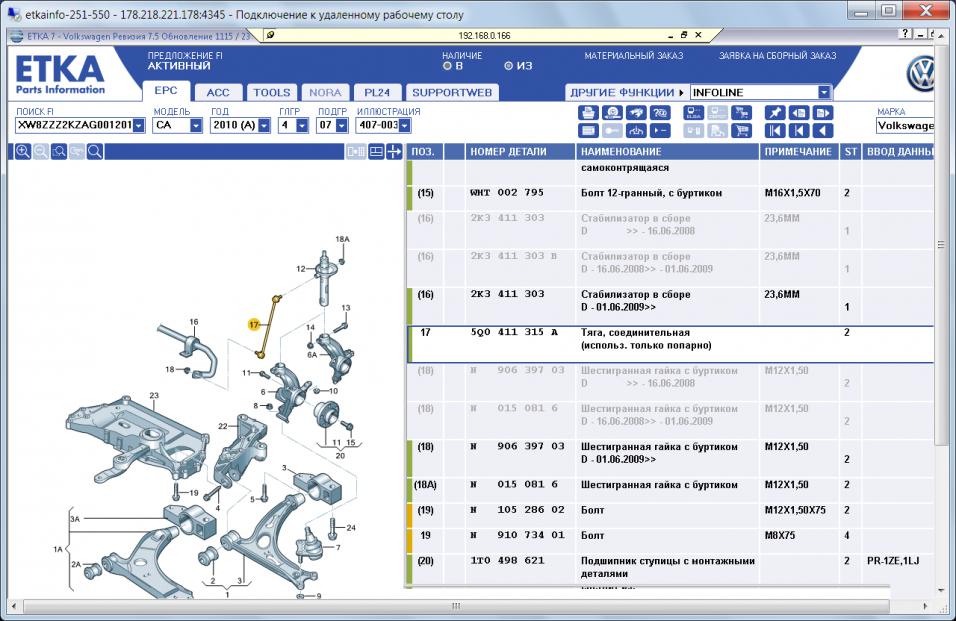Click the МАРКА field showing Volkswagen

click(905, 126)
